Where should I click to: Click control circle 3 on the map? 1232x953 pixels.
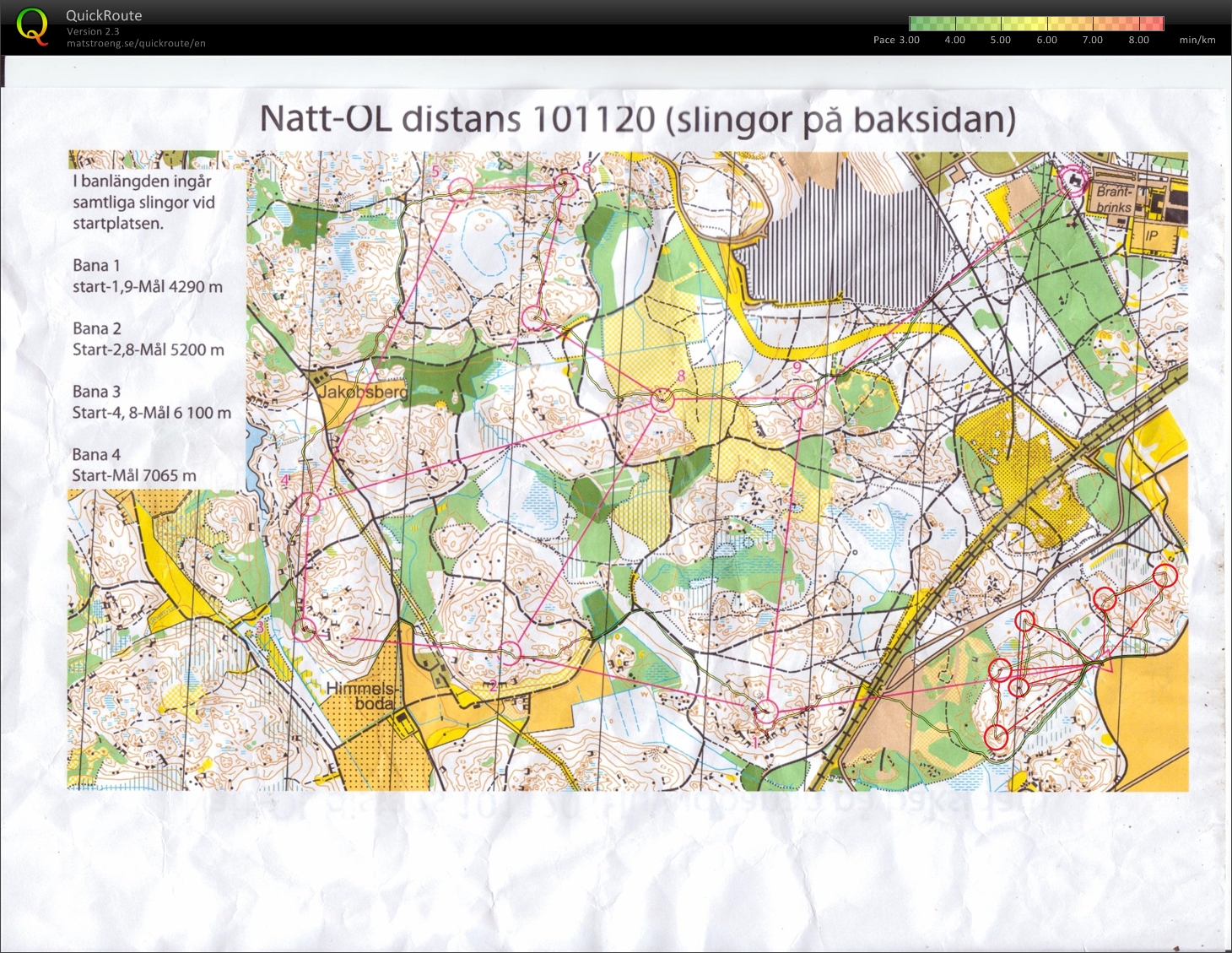click(x=305, y=629)
